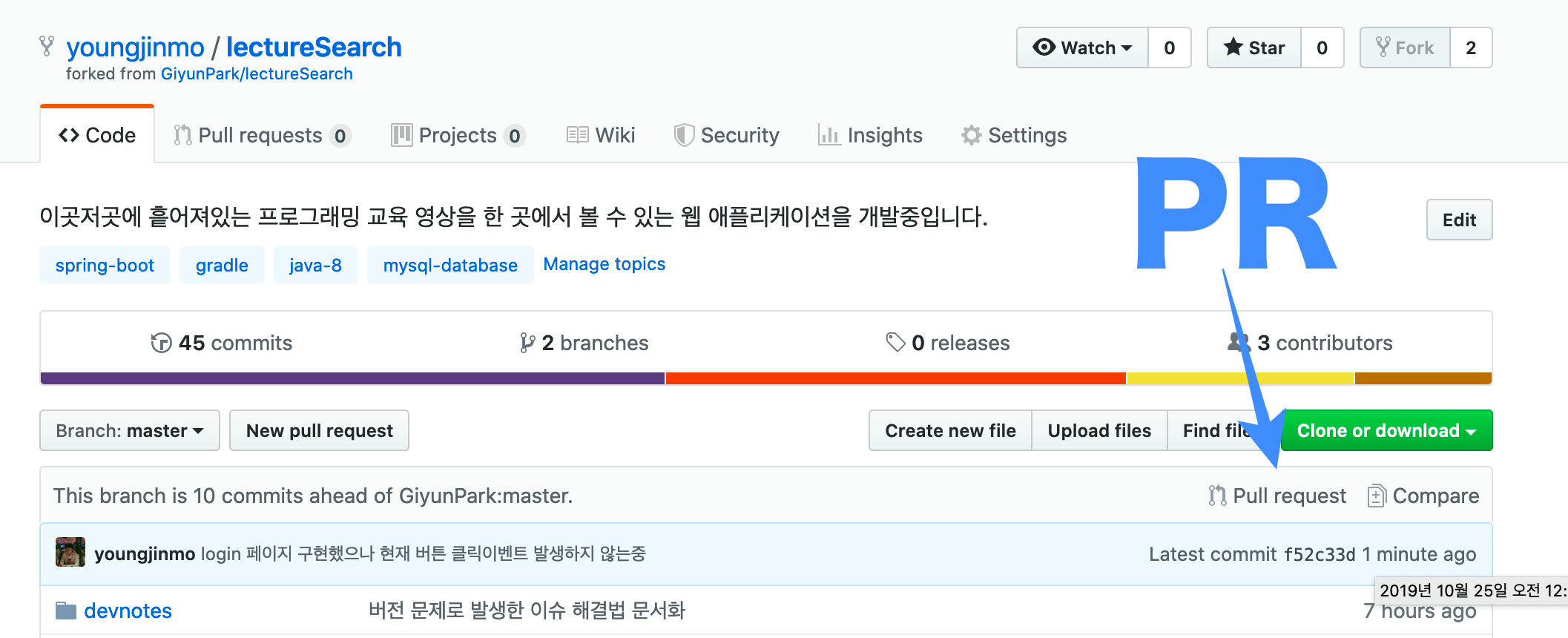Click the youngjinmo avatar thumbnail
Viewport: 1568px width, 638px height.
pos(70,553)
